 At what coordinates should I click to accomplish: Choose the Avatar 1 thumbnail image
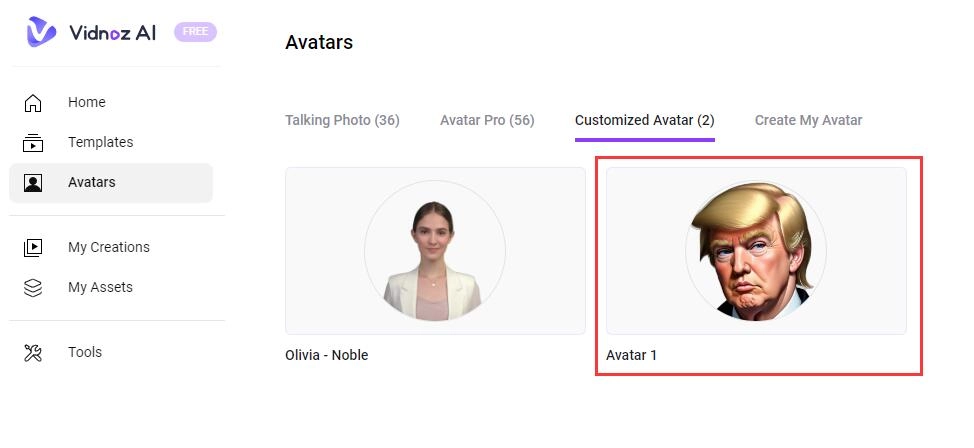[x=756, y=251]
